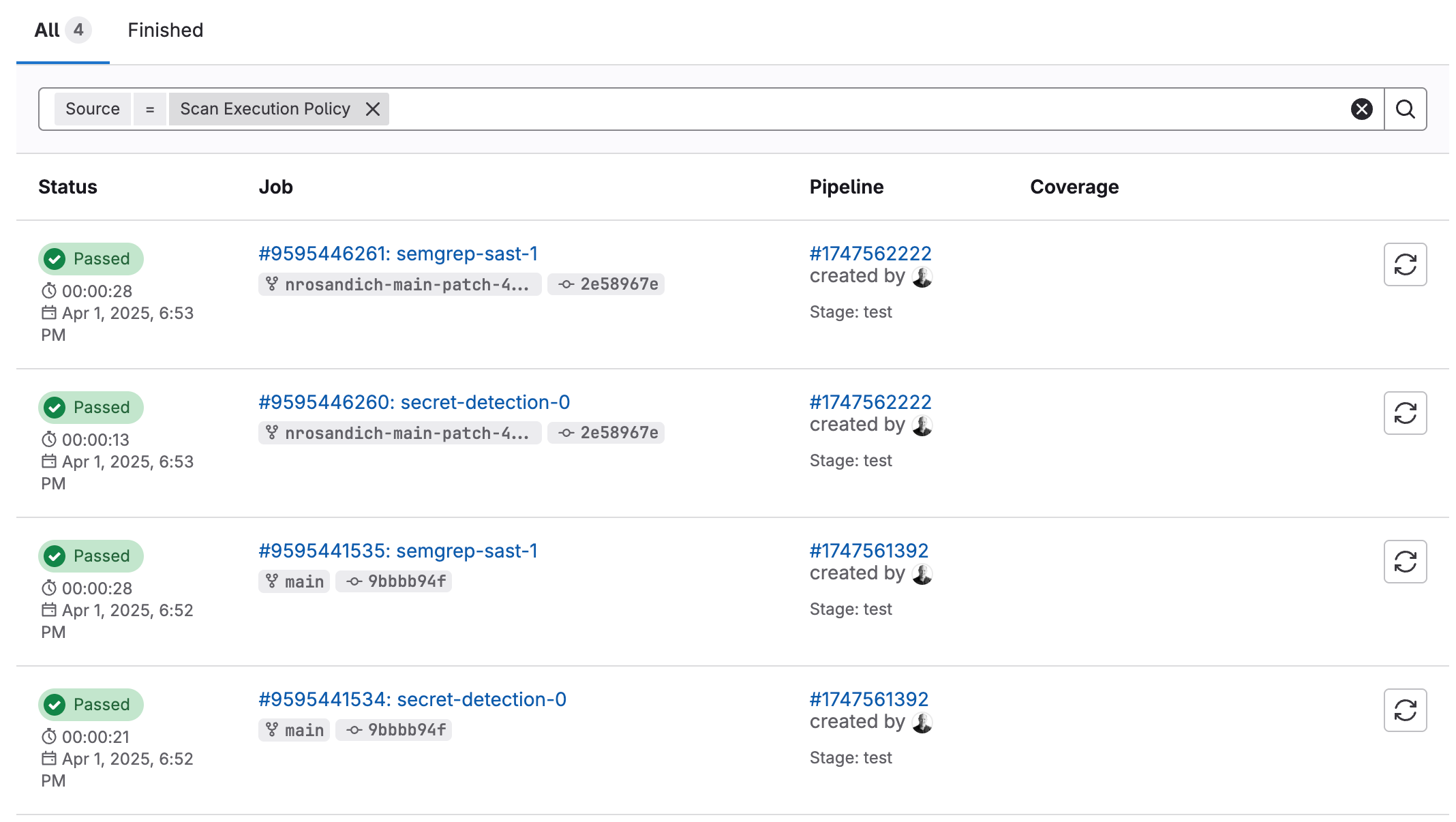Image resolution: width=1456 pixels, height=822 pixels.
Task: Click the main branch label in the third row
Action: pyautogui.click(x=303, y=581)
